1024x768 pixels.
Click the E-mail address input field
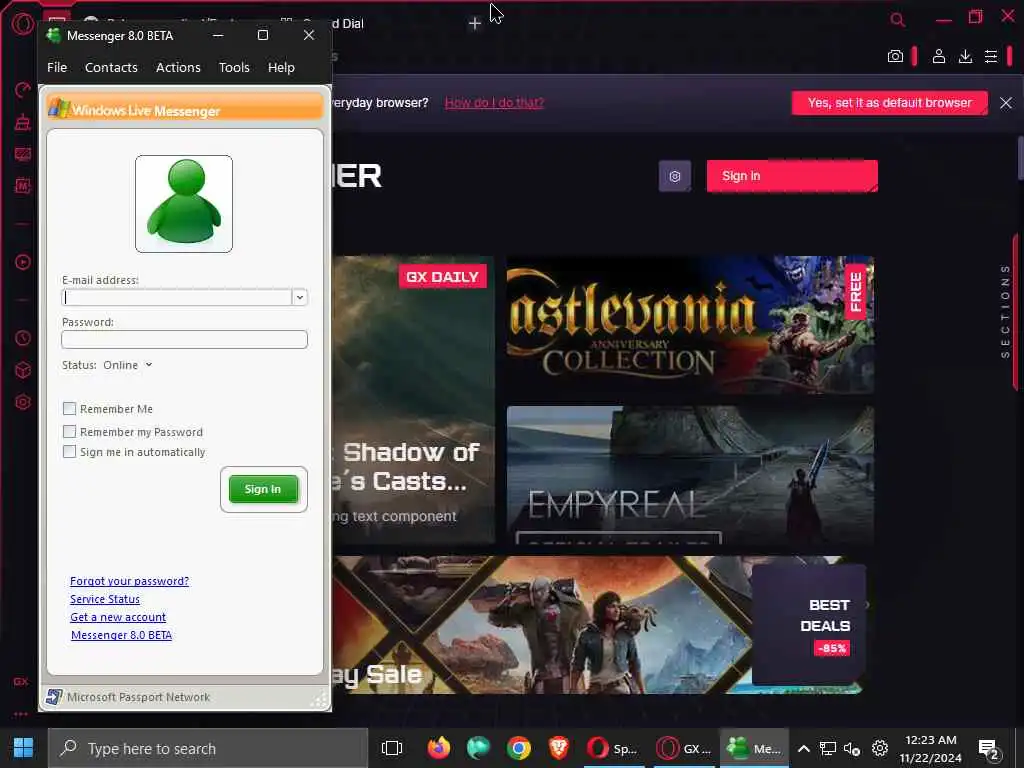[x=176, y=297]
